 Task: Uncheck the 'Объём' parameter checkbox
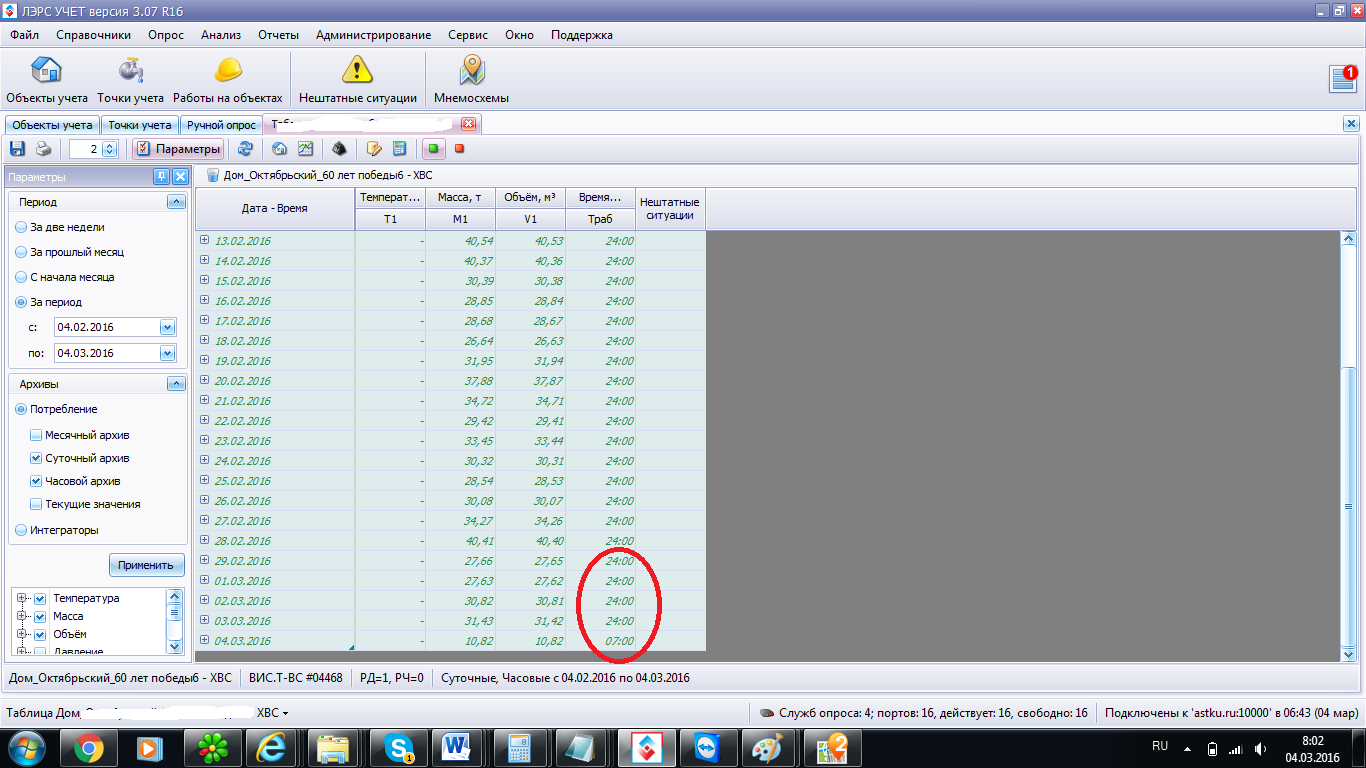[x=40, y=634]
